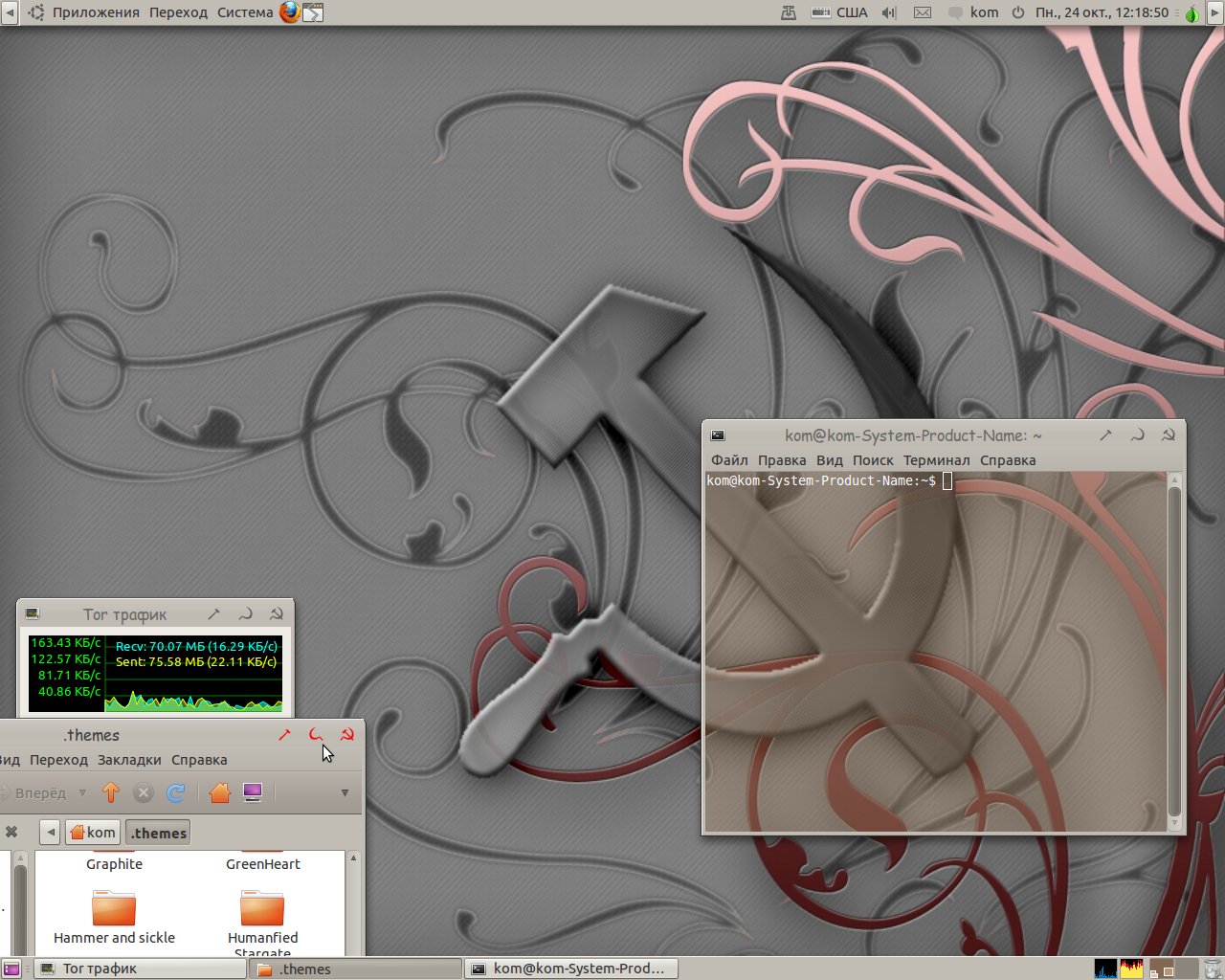Open the terminal launcher in top panel

click(313, 12)
